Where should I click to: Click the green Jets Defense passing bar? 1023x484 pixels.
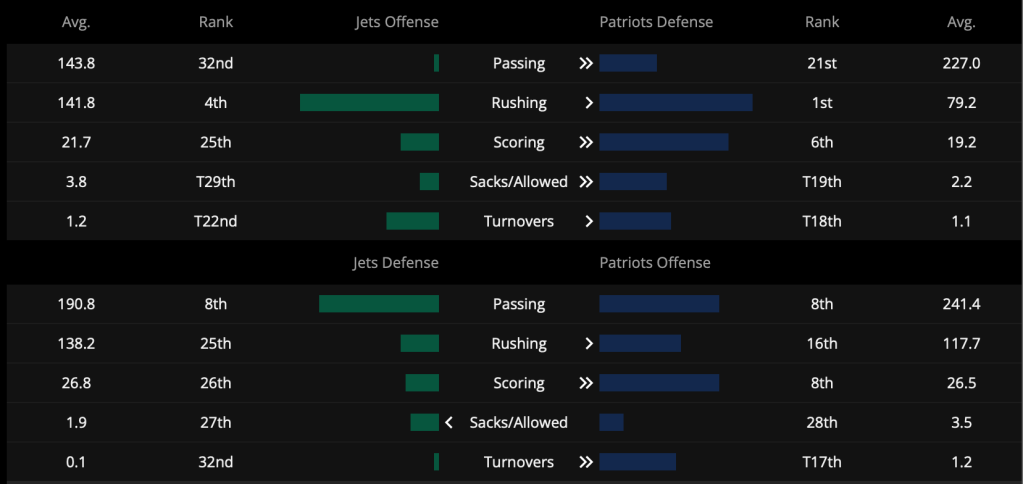[379, 304]
